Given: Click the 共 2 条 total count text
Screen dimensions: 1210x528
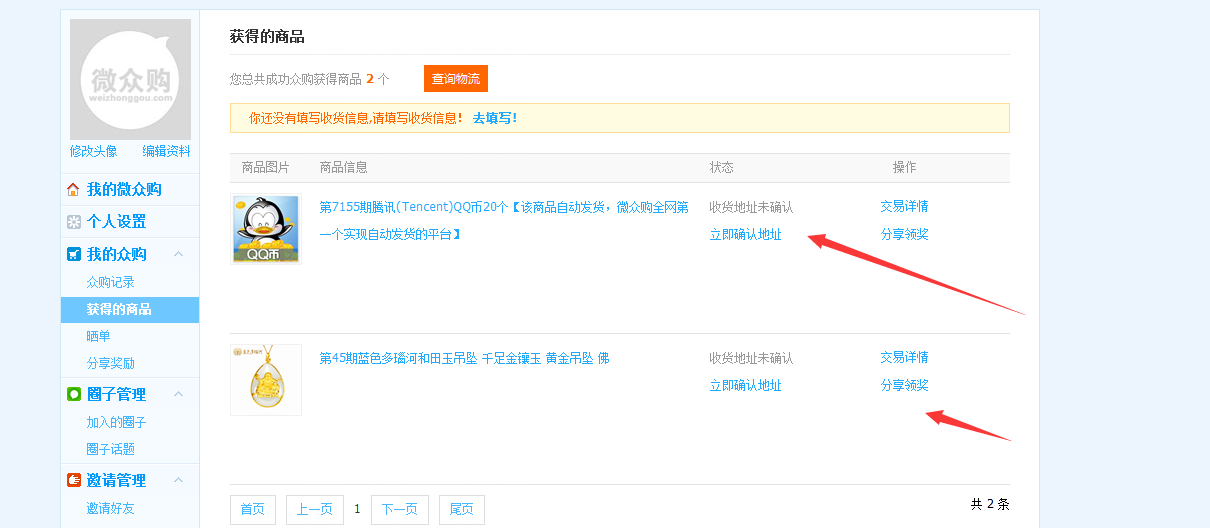Looking at the screenshot, I should click(x=990, y=504).
